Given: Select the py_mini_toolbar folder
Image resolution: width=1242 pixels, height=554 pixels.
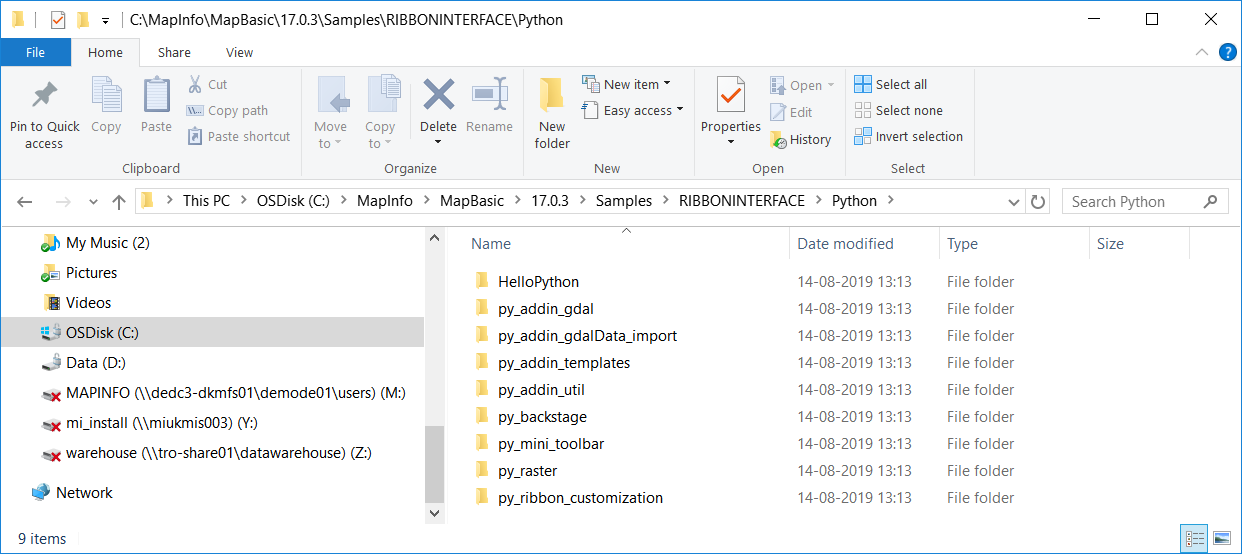Looking at the screenshot, I should (551, 444).
